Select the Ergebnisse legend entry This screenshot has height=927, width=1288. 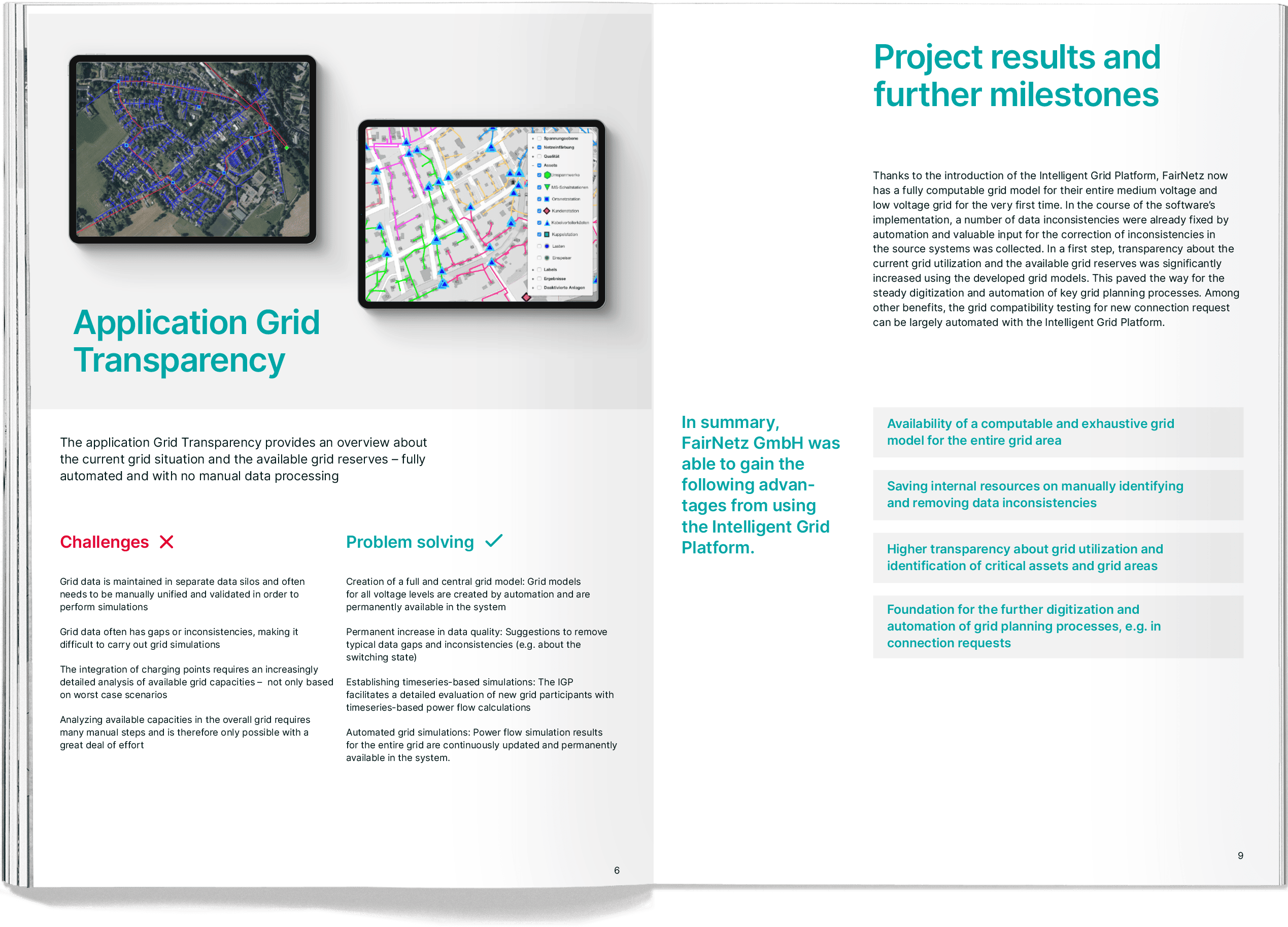pyautogui.click(x=554, y=278)
